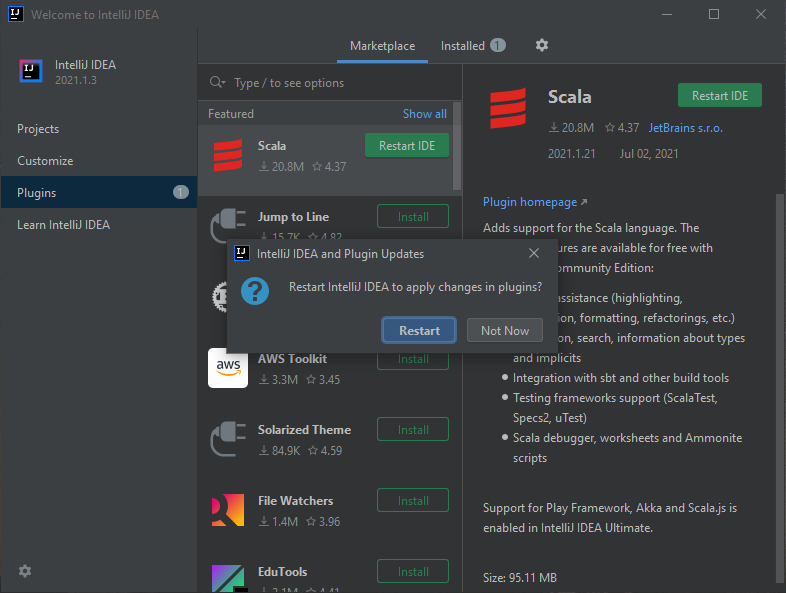Select the EduTools plugin title
Screen dimensions: 786x593
282,571
